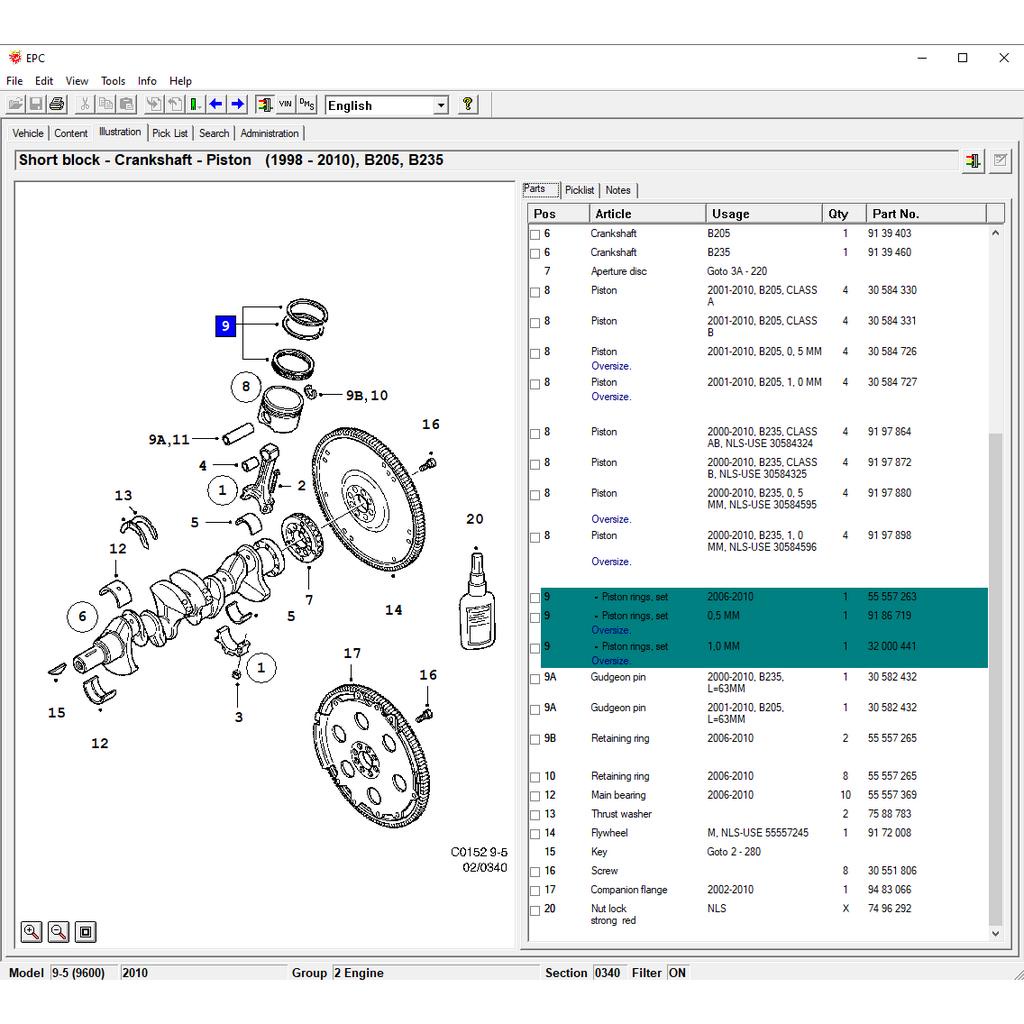Tick the checkbox for Crankshaft B205
The image size is (1024, 1024).
click(535, 235)
